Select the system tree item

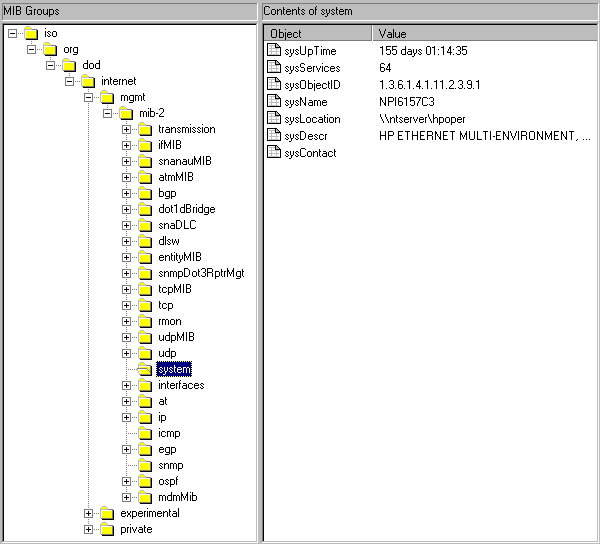pos(174,369)
